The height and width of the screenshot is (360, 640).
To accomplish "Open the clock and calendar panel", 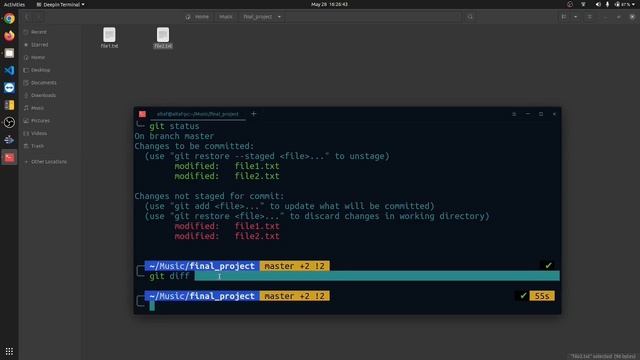I will click(x=329, y=4).
